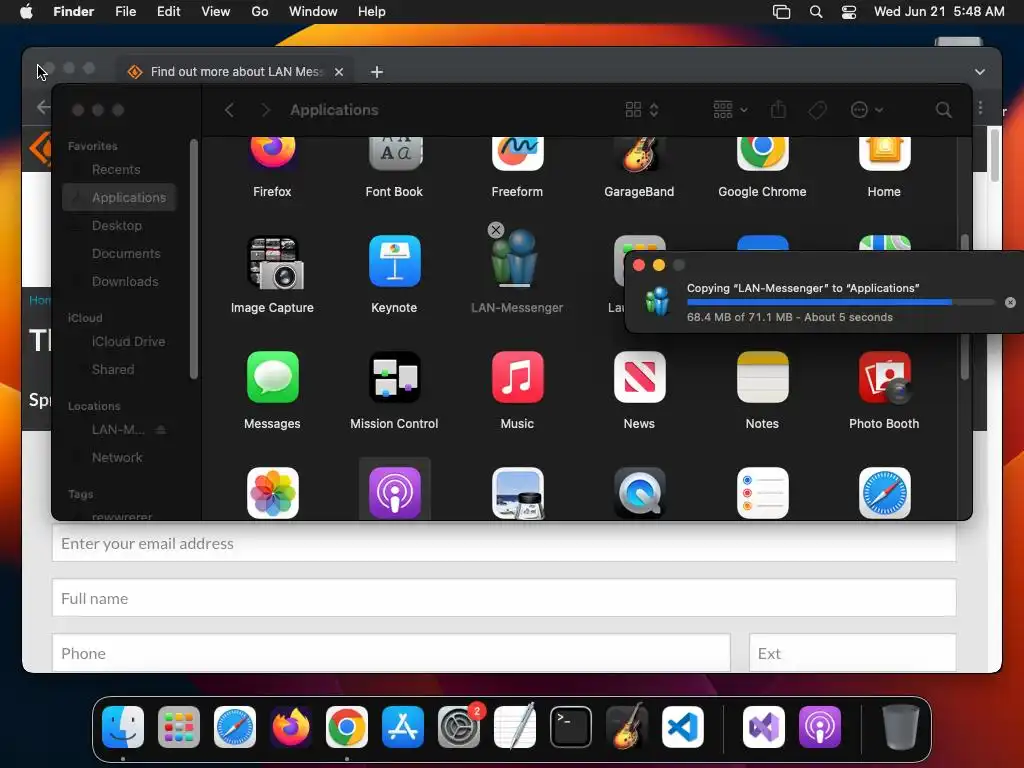This screenshot has width=1024, height=768.
Task: Click the email address field in browser
Action: tap(504, 543)
